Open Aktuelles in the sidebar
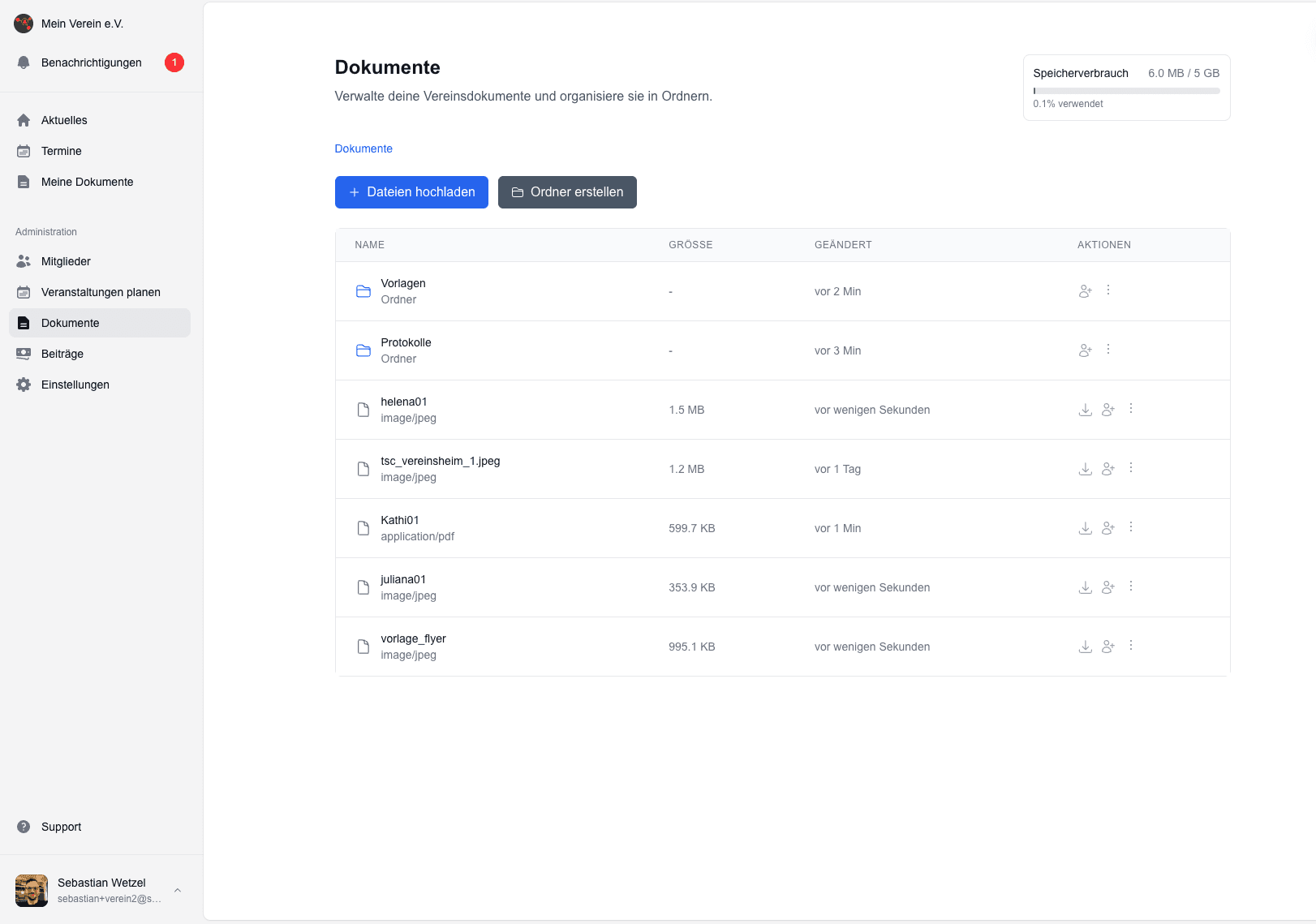 (100, 120)
